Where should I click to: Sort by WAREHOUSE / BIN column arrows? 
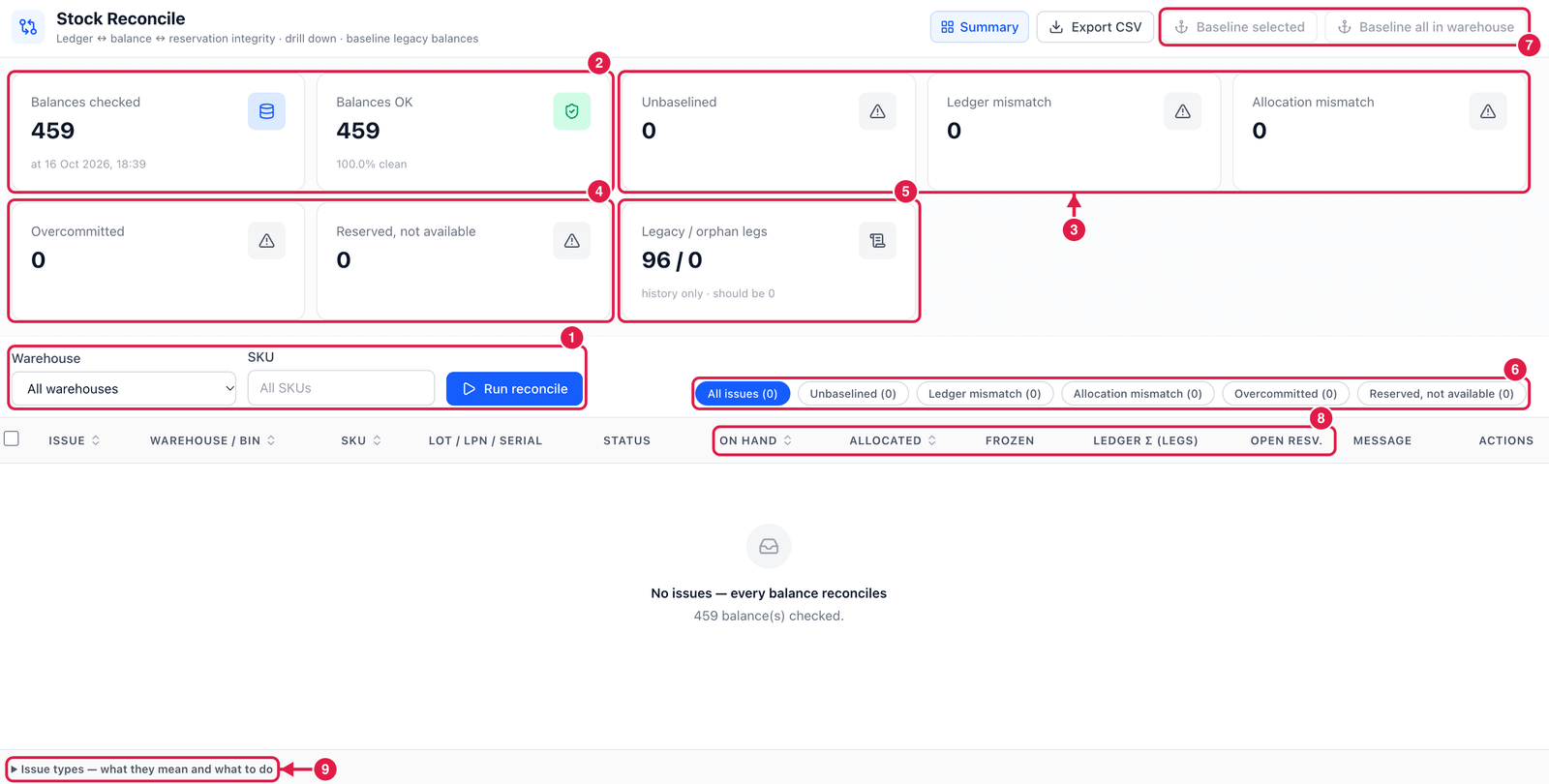coord(271,440)
